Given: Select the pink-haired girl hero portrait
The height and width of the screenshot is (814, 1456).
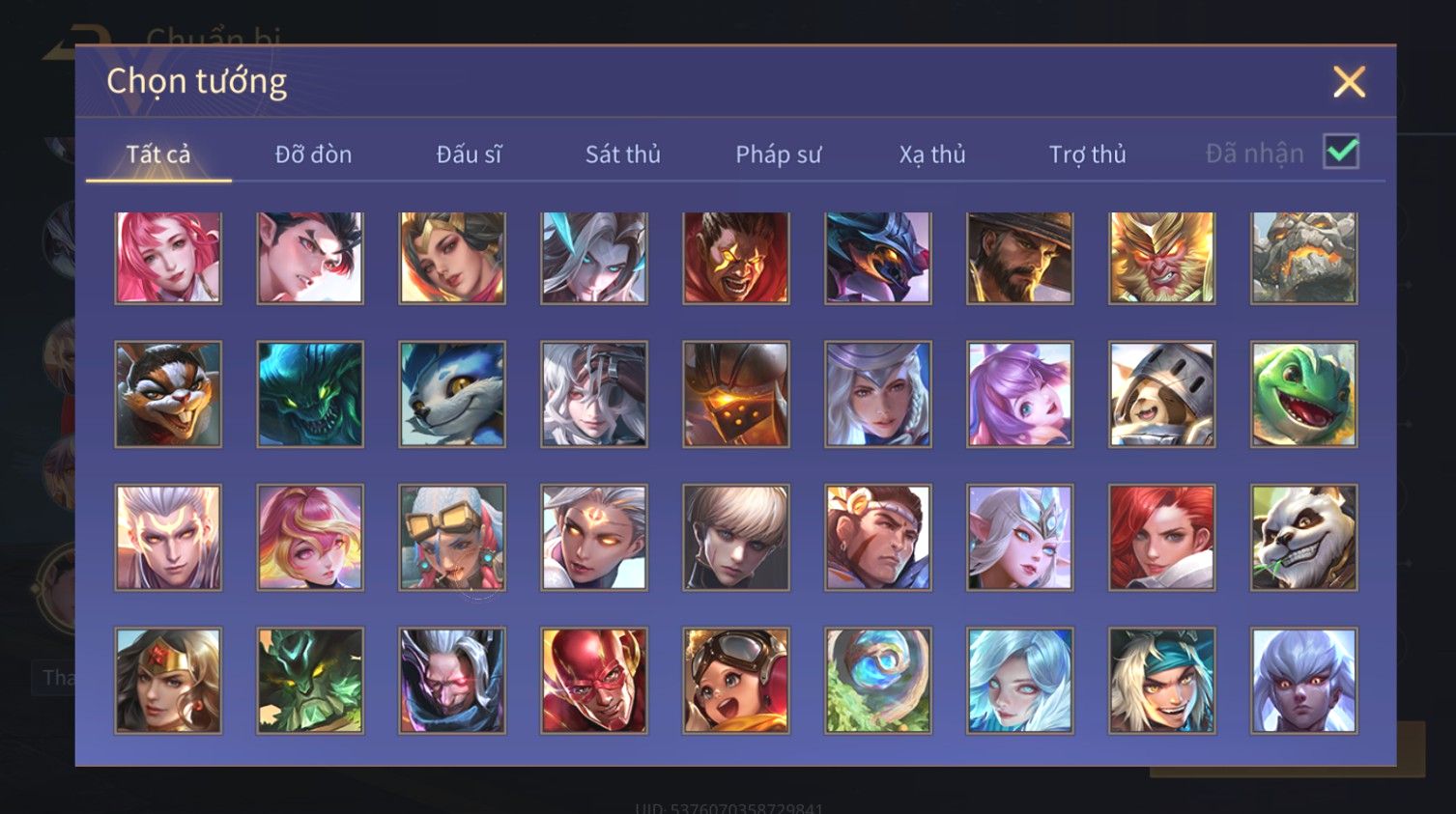Looking at the screenshot, I should point(168,258).
